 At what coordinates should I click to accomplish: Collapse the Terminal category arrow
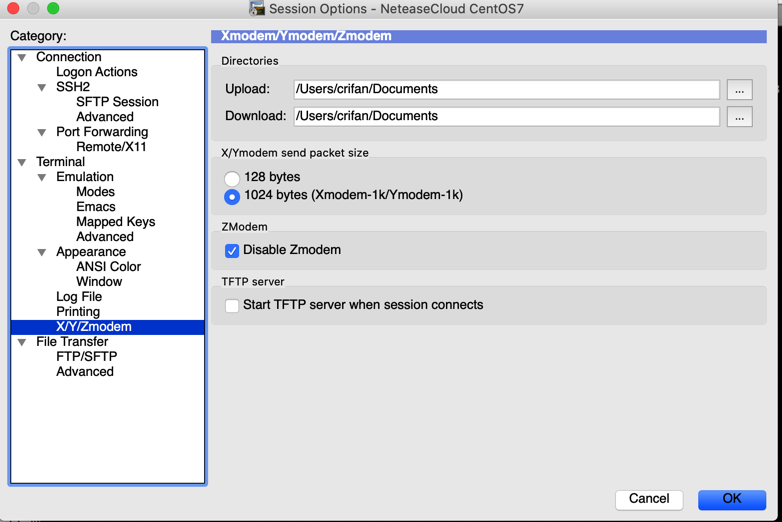coord(22,162)
